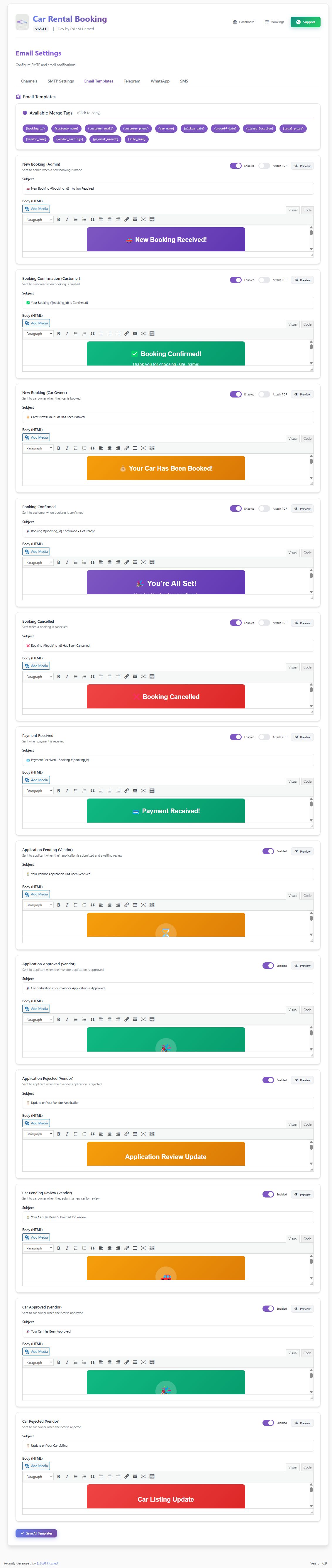Align center in Application Approved (Vendor) editor

pos(109,1020)
